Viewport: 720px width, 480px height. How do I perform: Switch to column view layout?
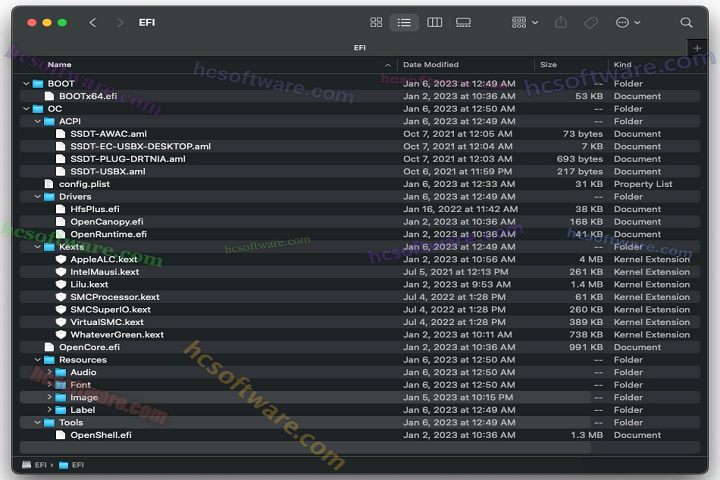434,22
